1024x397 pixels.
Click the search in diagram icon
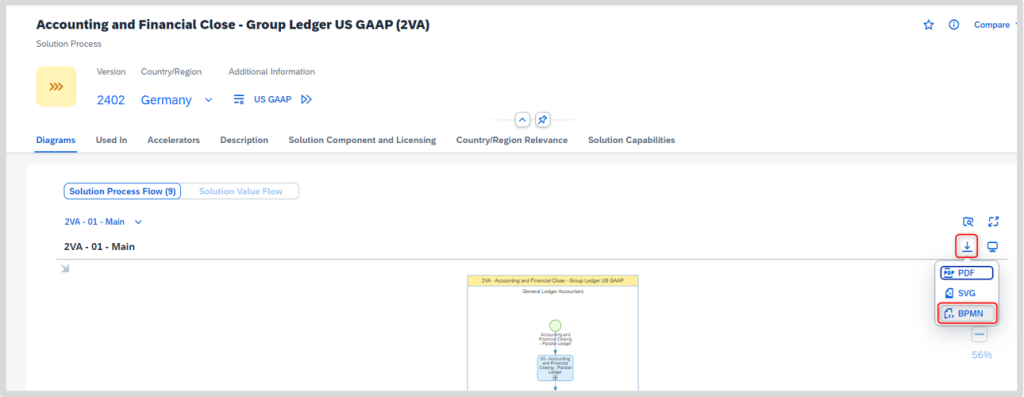[x=968, y=221]
